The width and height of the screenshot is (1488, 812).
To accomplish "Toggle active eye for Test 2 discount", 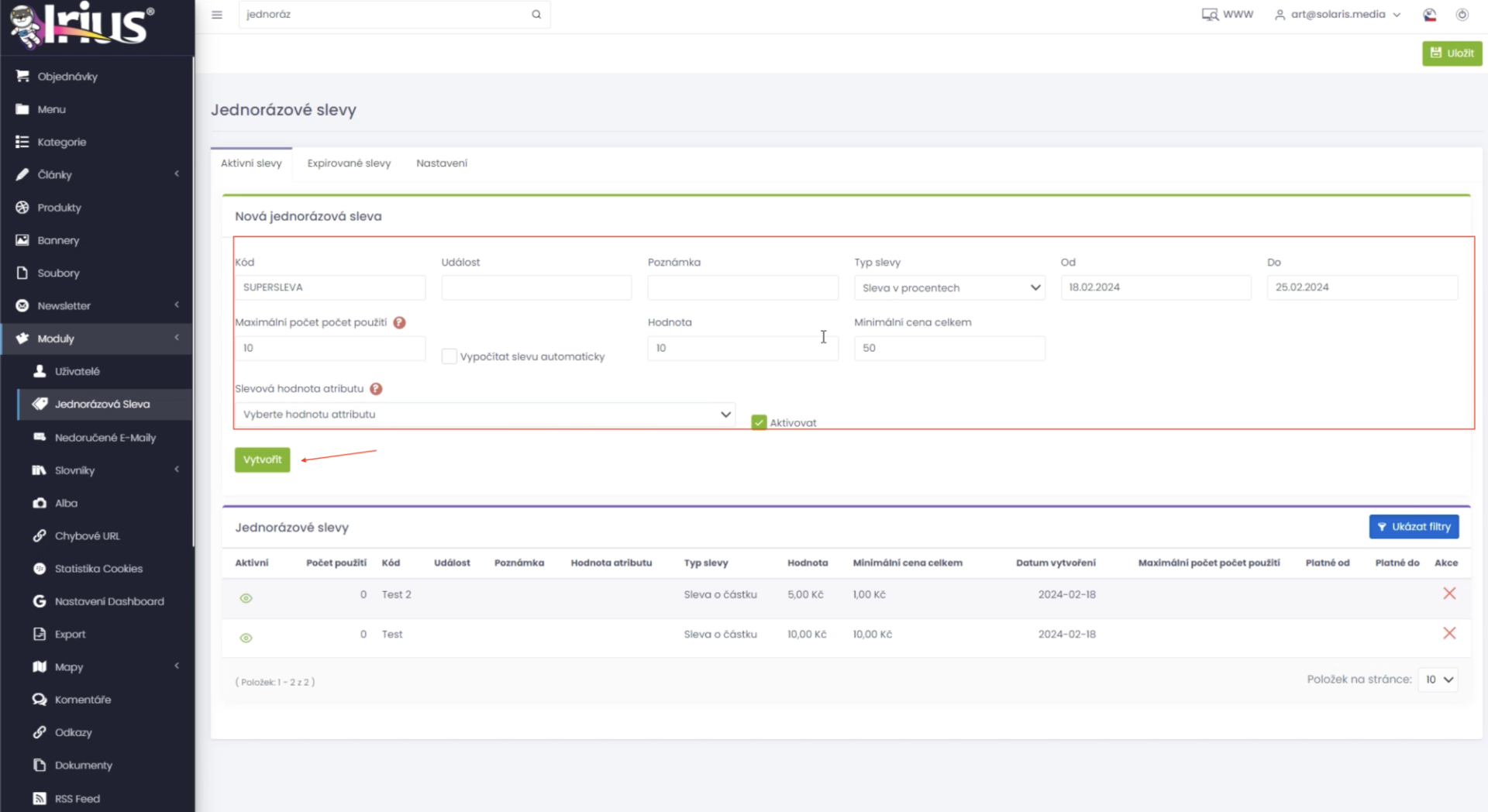I will [x=246, y=598].
